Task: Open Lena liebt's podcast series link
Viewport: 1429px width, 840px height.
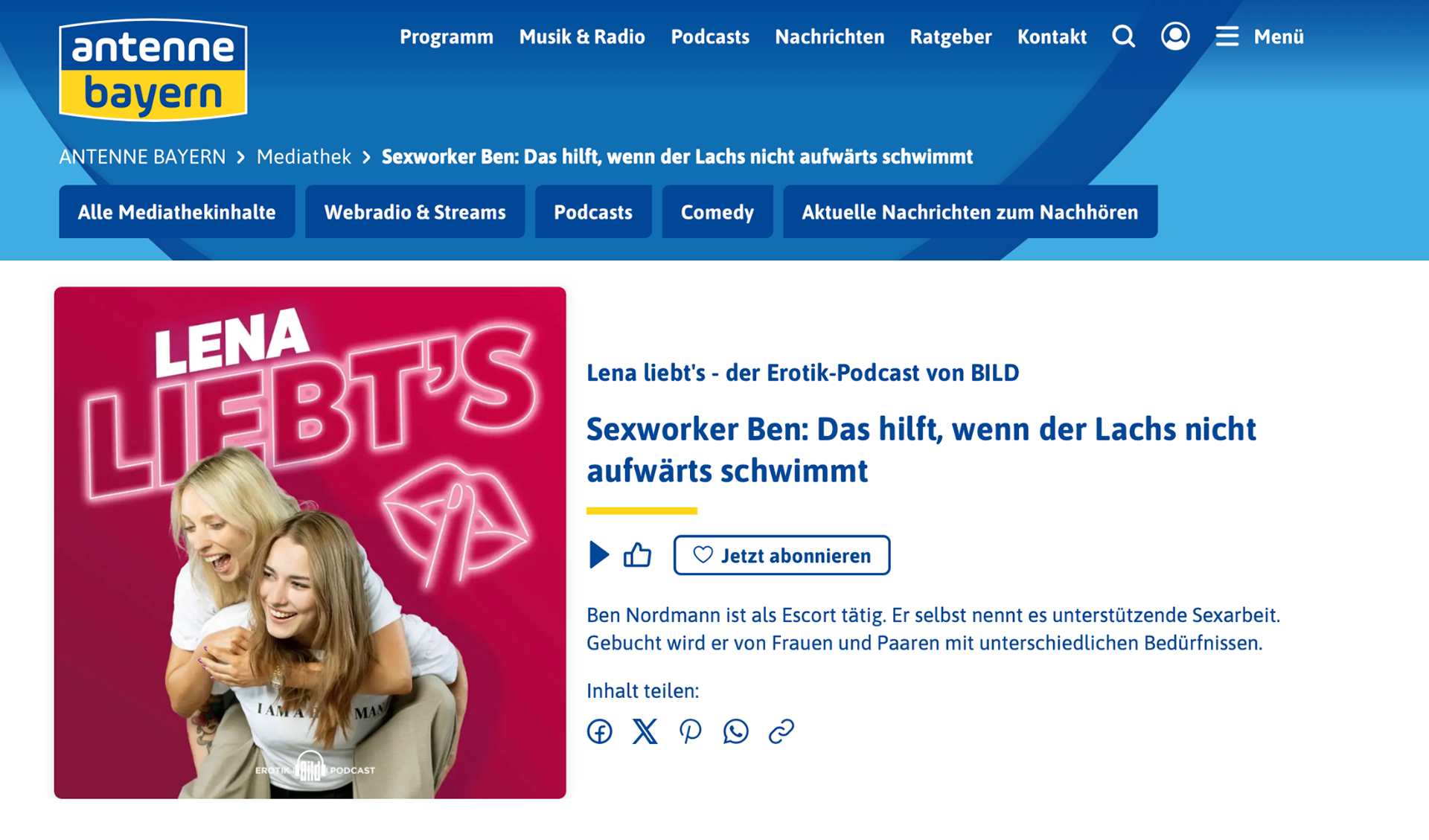Action: pos(802,373)
